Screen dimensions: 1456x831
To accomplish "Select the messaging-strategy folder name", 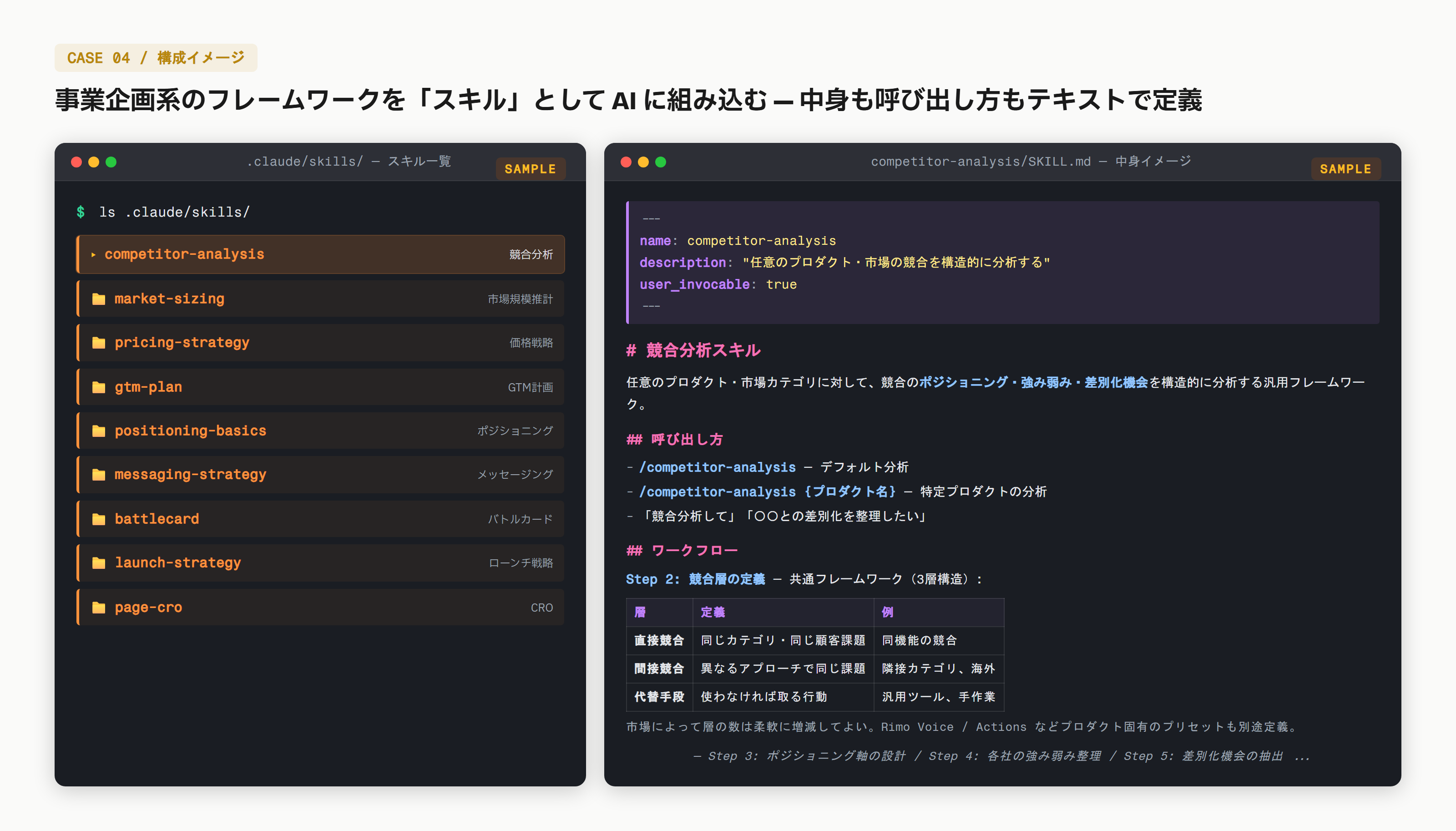I will pyautogui.click(x=190, y=475).
